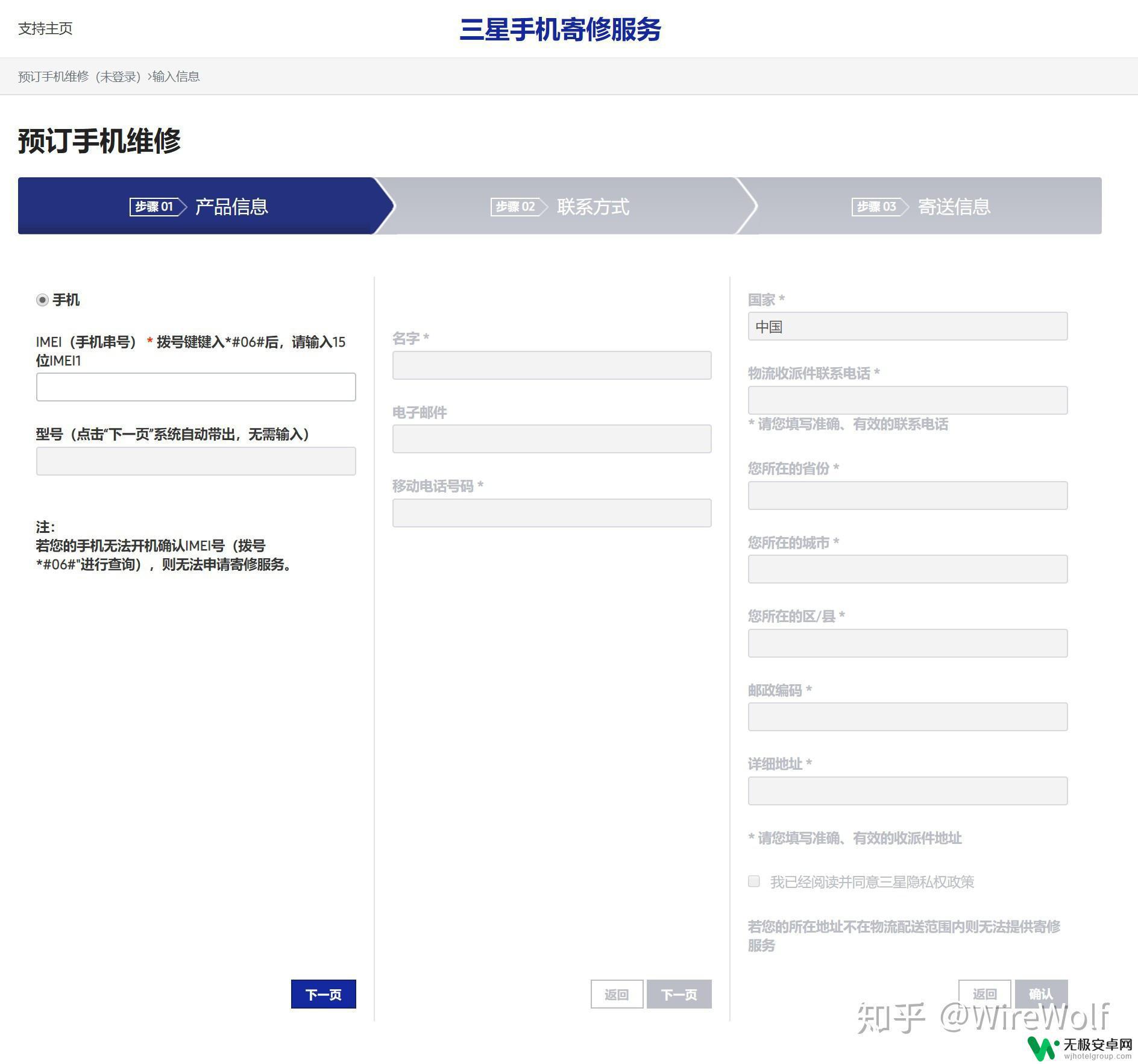Click the 注: IMEI note text
The width and height of the screenshot is (1138, 1064).
pyautogui.click(x=165, y=546)
